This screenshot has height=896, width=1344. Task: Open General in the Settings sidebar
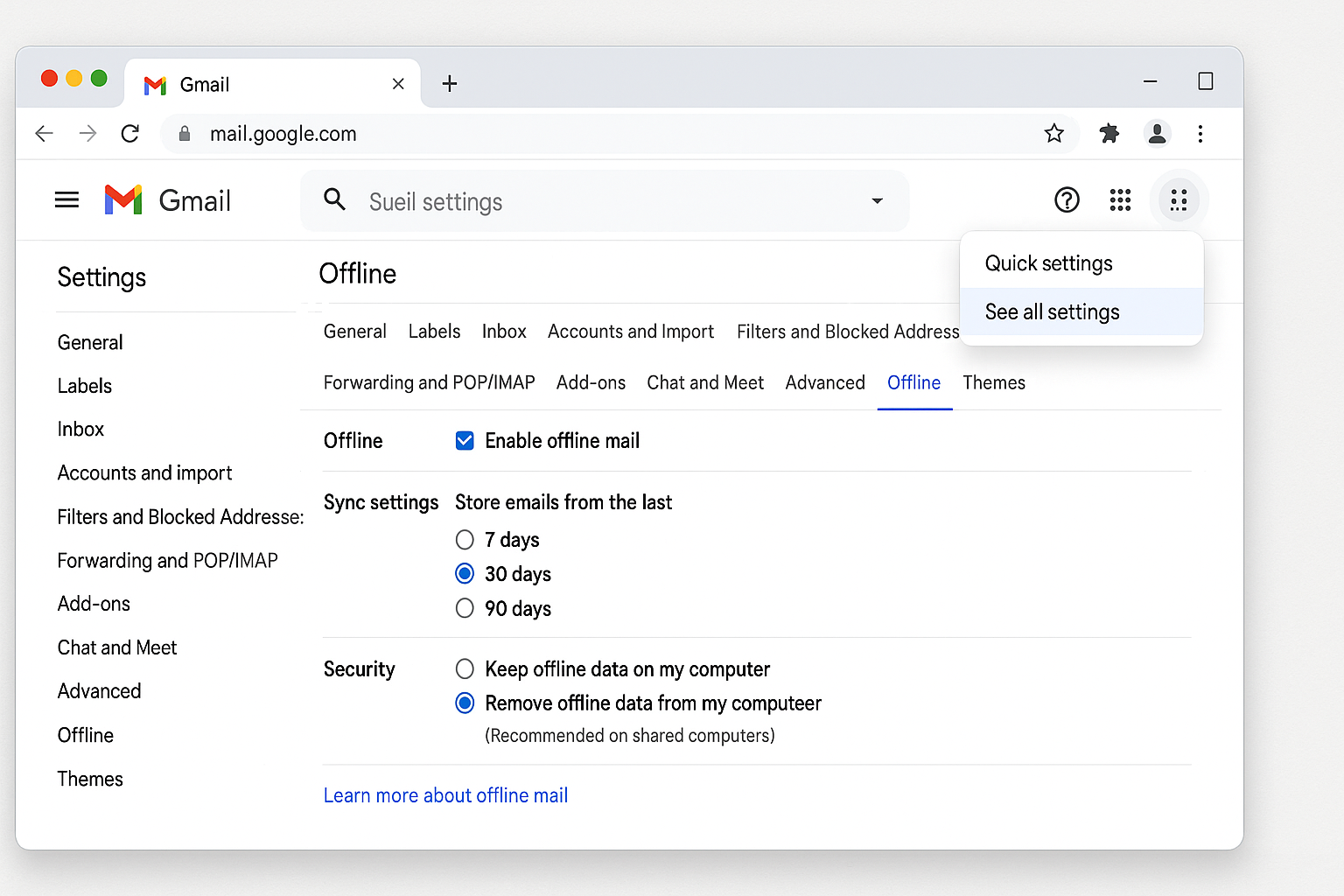[x=90, y=342]
